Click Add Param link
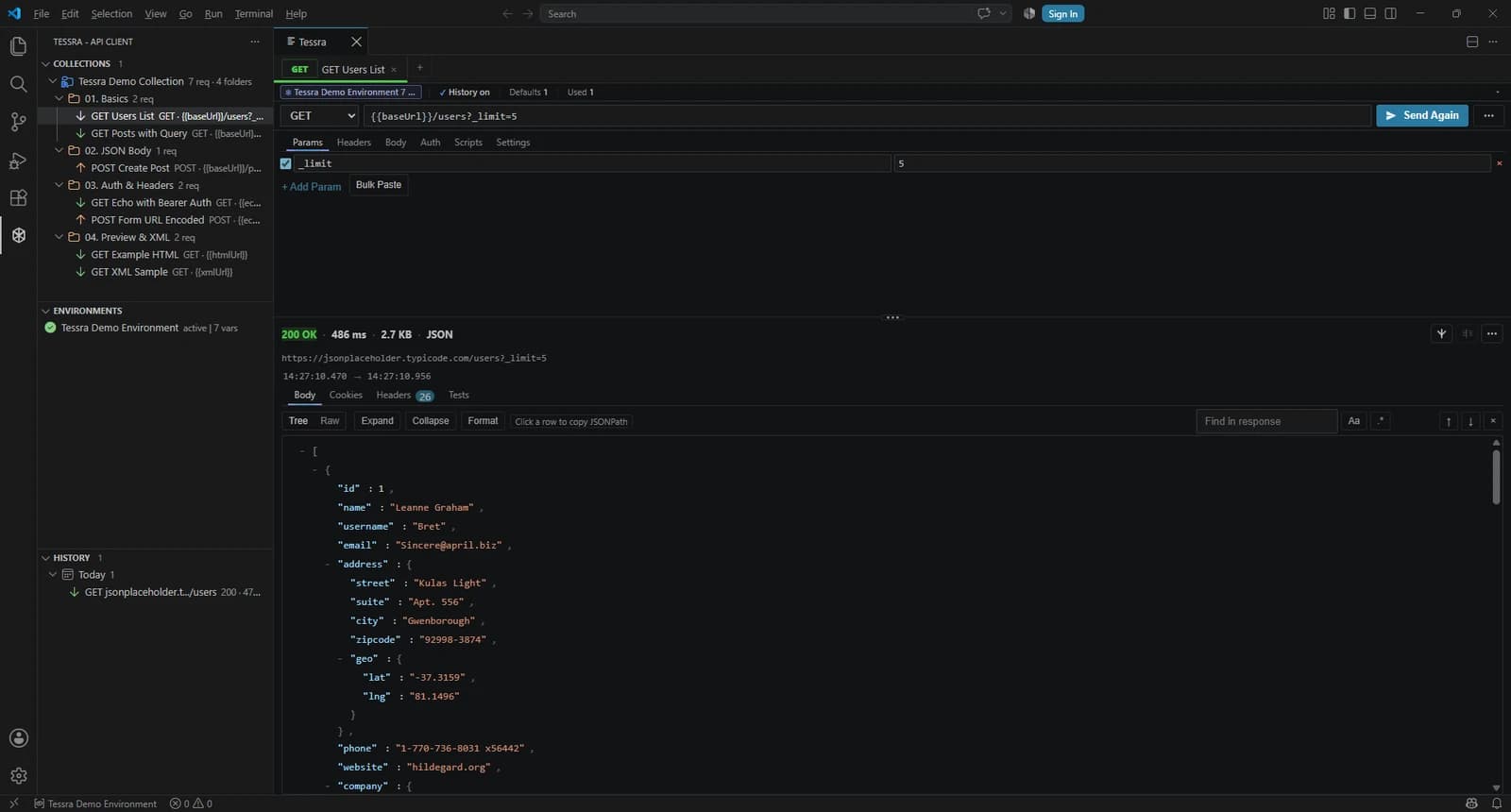The image size is (1511, 812). tap(312, 187)
